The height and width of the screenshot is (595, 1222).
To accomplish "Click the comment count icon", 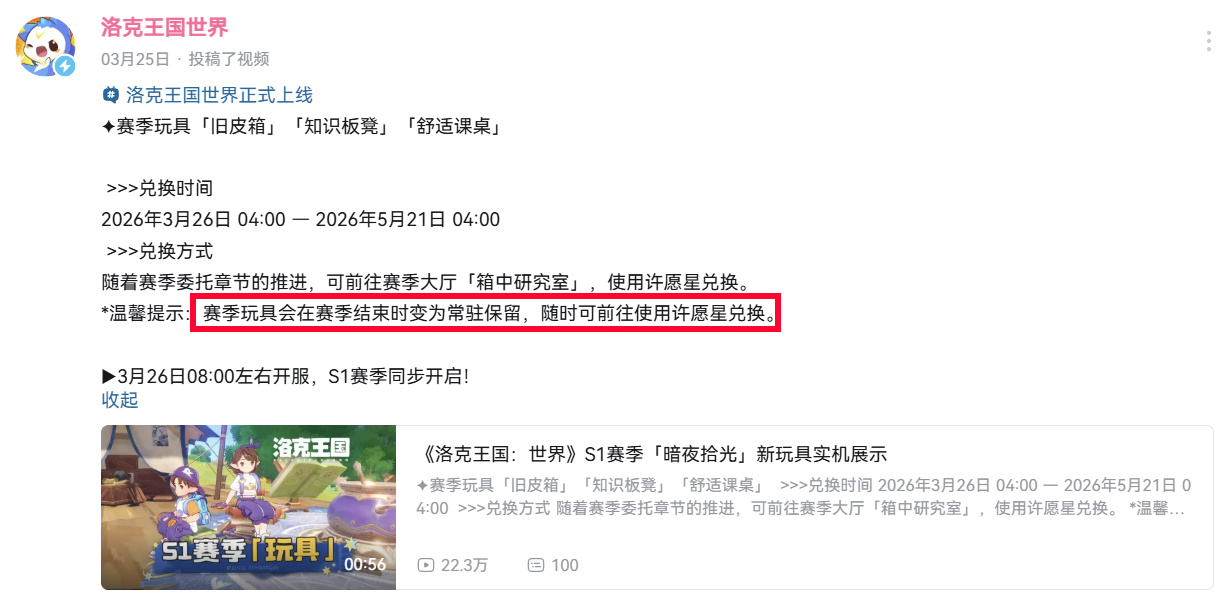I will [535, 565].
